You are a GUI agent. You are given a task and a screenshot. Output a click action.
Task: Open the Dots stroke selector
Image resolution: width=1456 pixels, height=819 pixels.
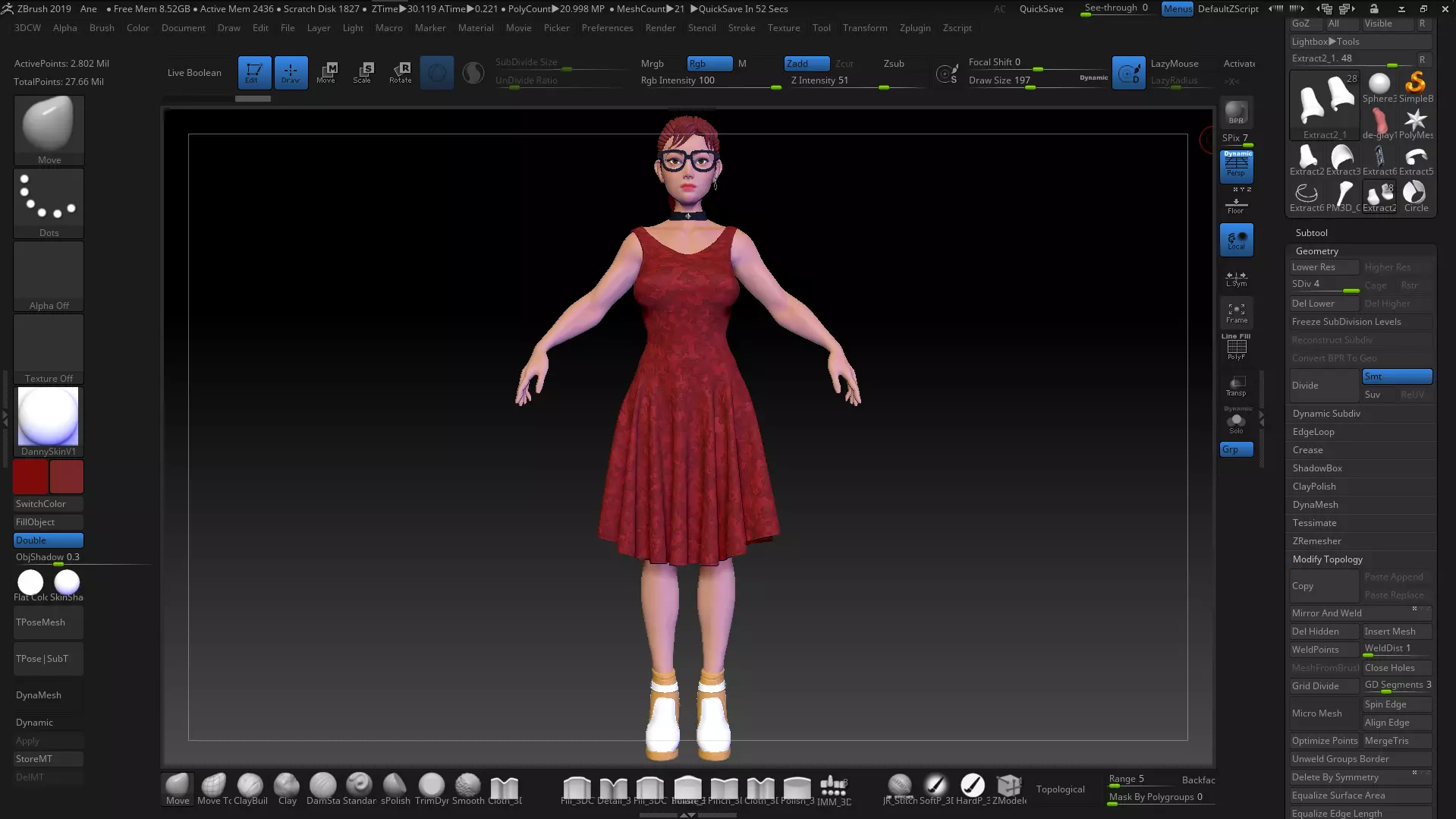[49, 203]
